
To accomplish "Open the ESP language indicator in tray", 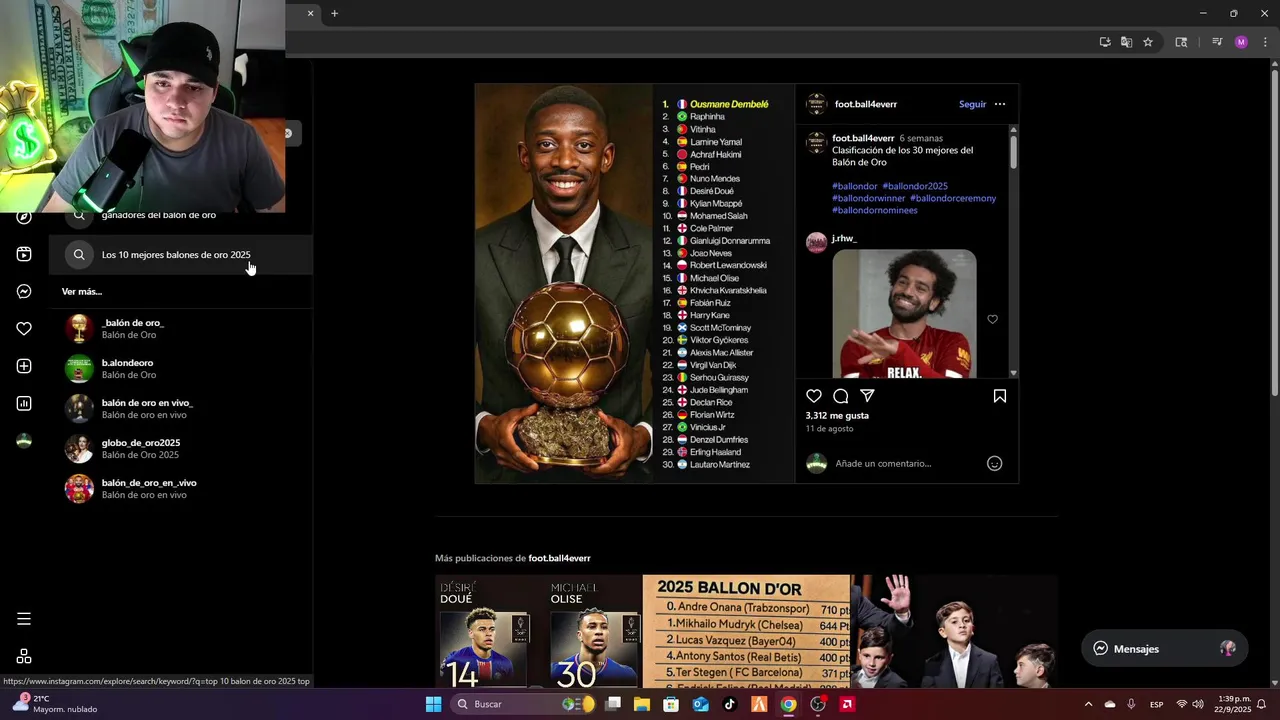I will point(1156,704).
